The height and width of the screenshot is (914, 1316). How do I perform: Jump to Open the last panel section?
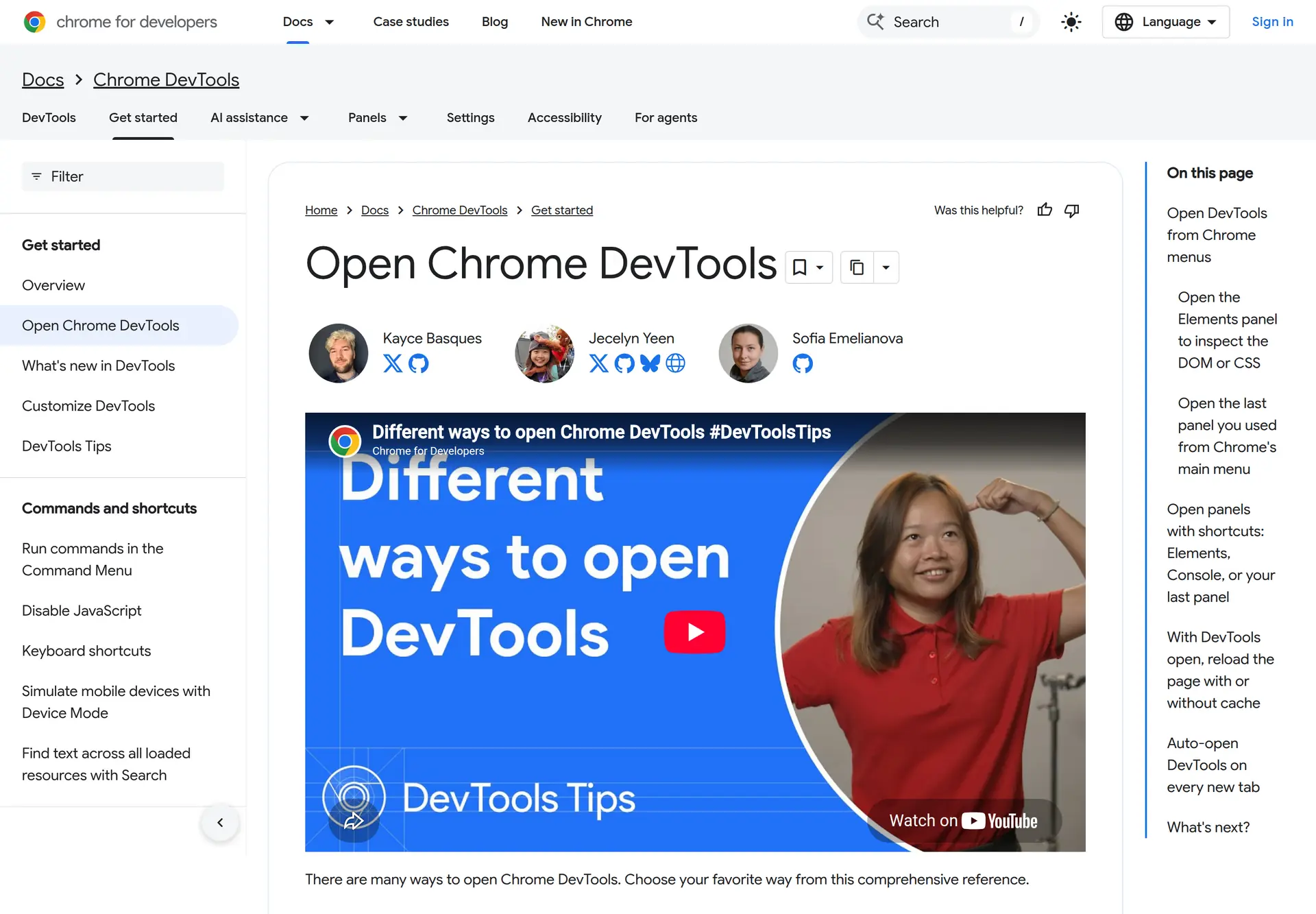coord(1227,436)
